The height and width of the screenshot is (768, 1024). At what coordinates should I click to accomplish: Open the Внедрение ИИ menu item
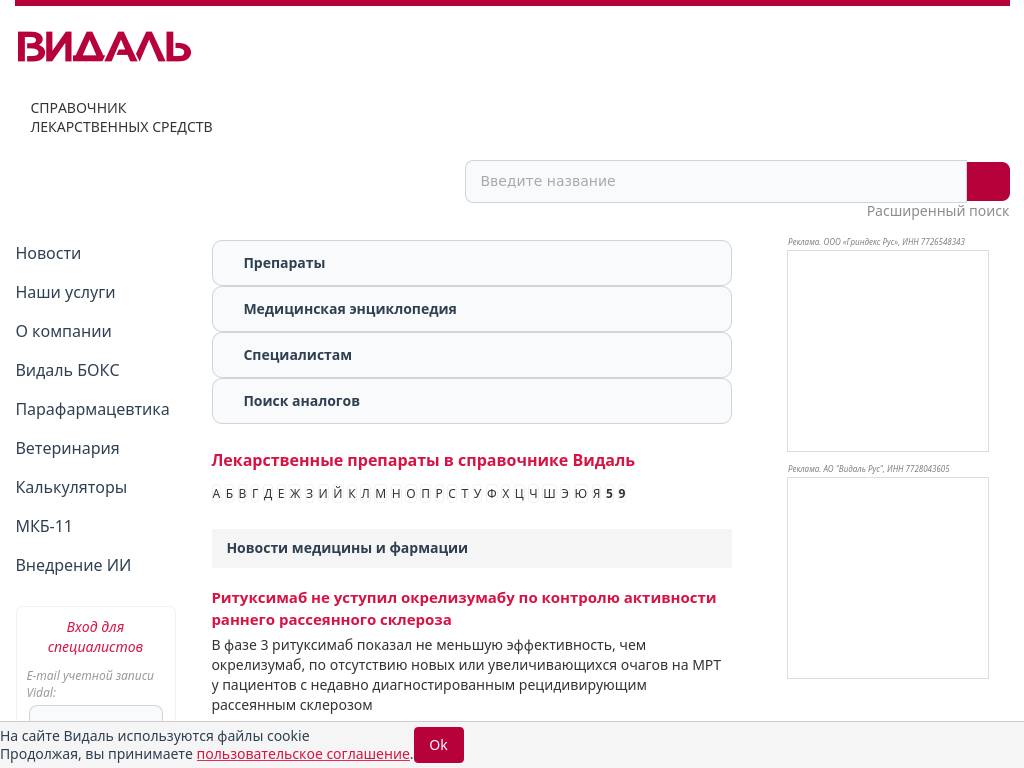tap(73, 566)
